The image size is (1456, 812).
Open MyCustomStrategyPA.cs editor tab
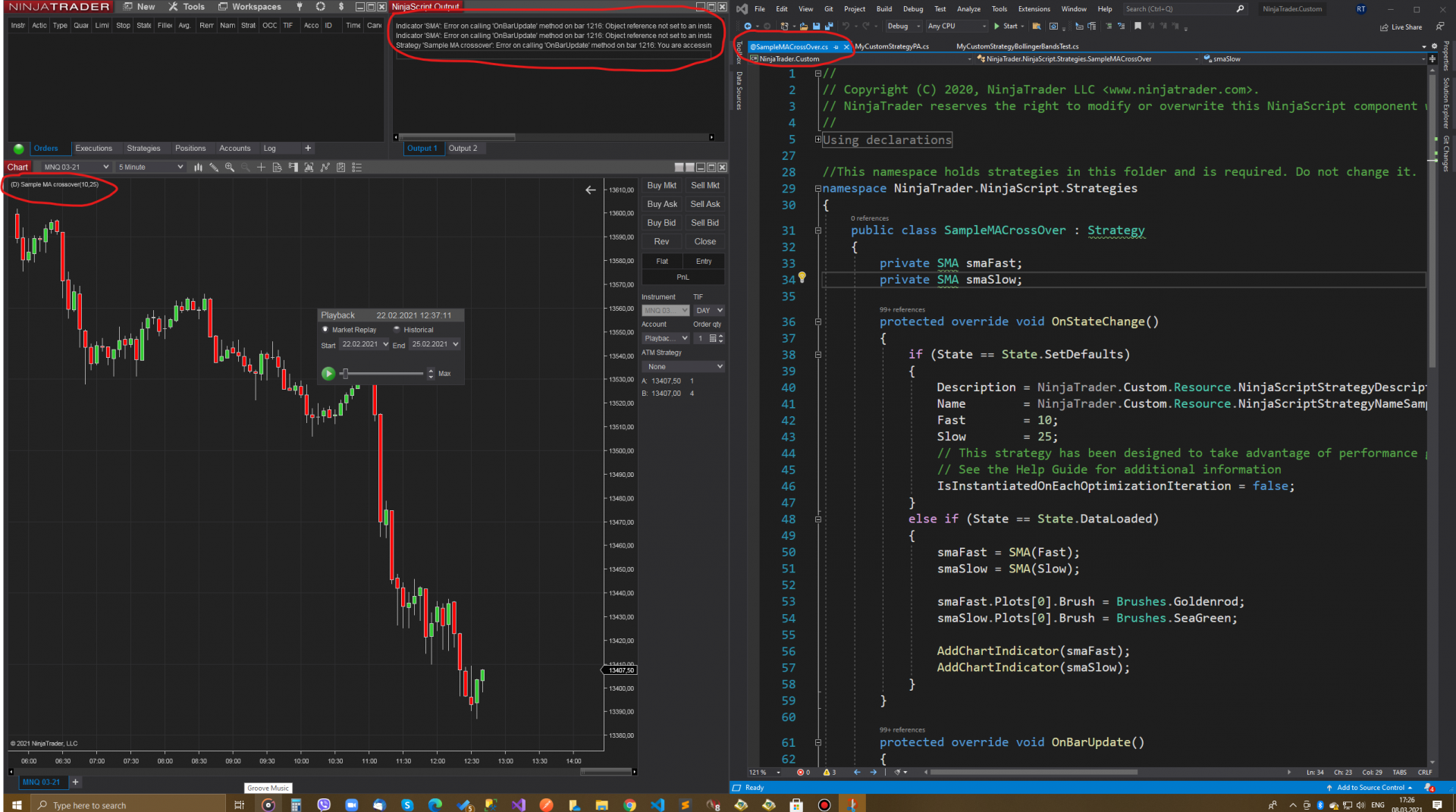click(x=892, y=47)
